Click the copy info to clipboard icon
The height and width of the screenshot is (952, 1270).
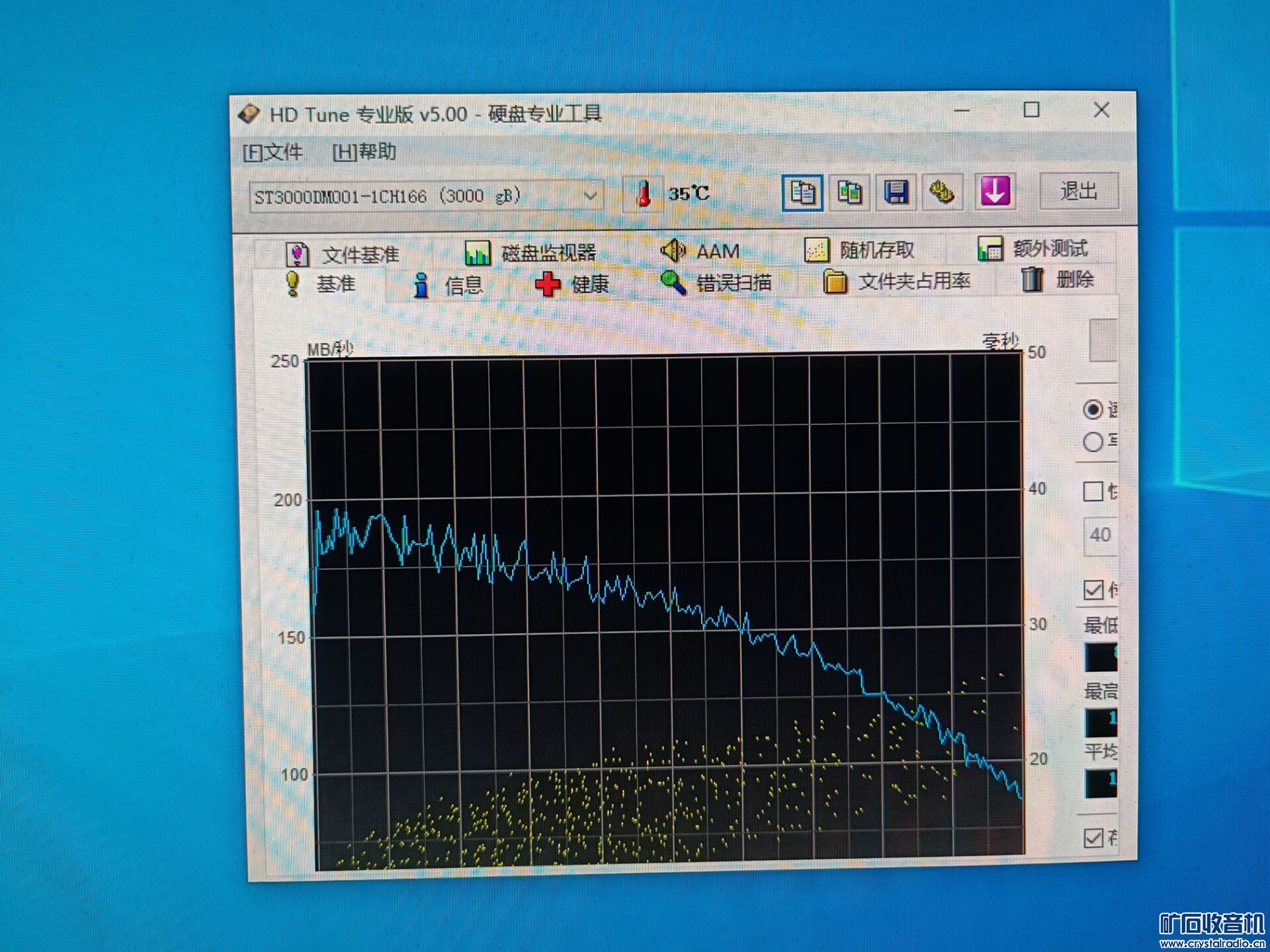(802, 193)
